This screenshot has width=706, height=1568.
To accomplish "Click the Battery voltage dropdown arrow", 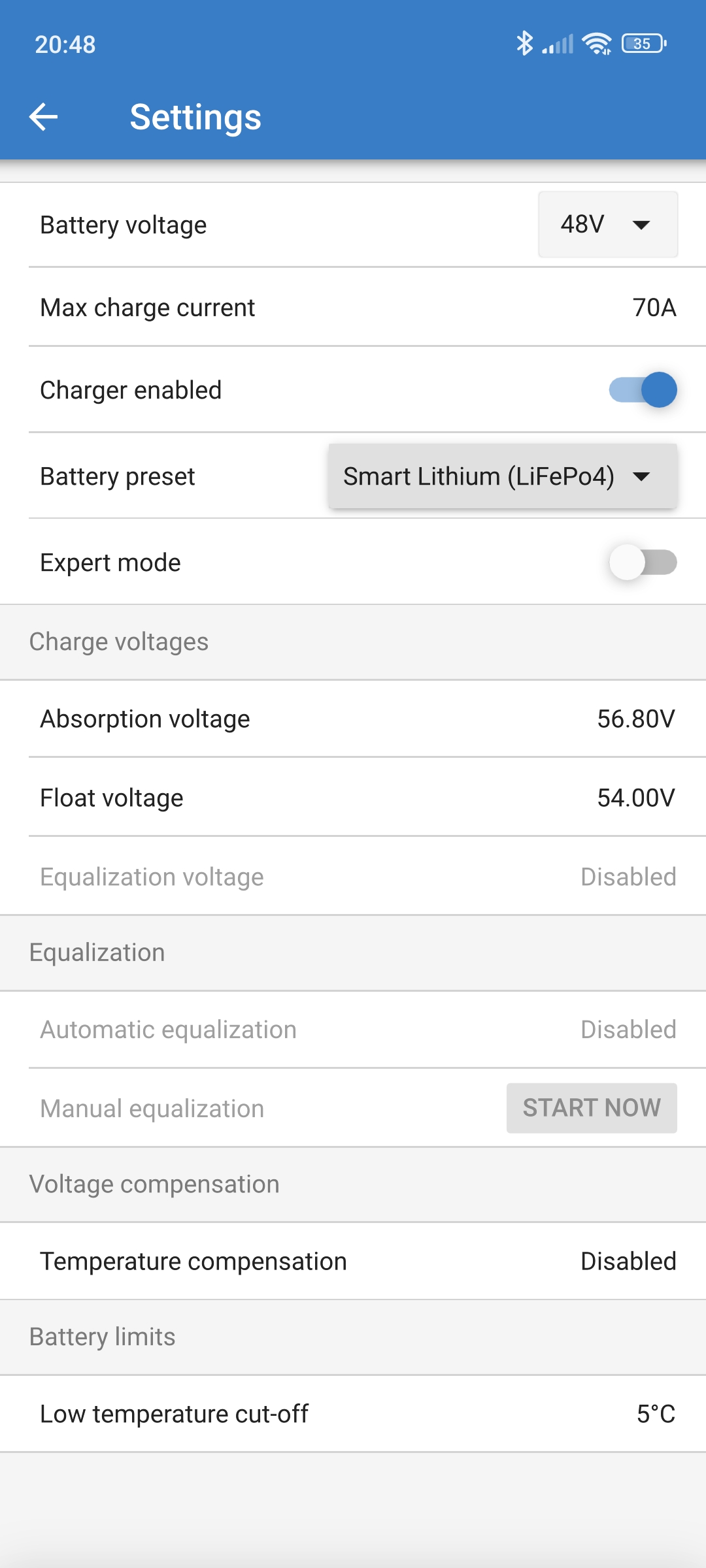I will pos(641,225).
